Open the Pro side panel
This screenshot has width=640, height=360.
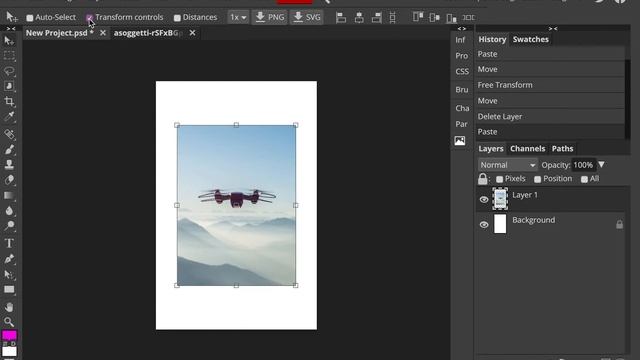[461, 56]
